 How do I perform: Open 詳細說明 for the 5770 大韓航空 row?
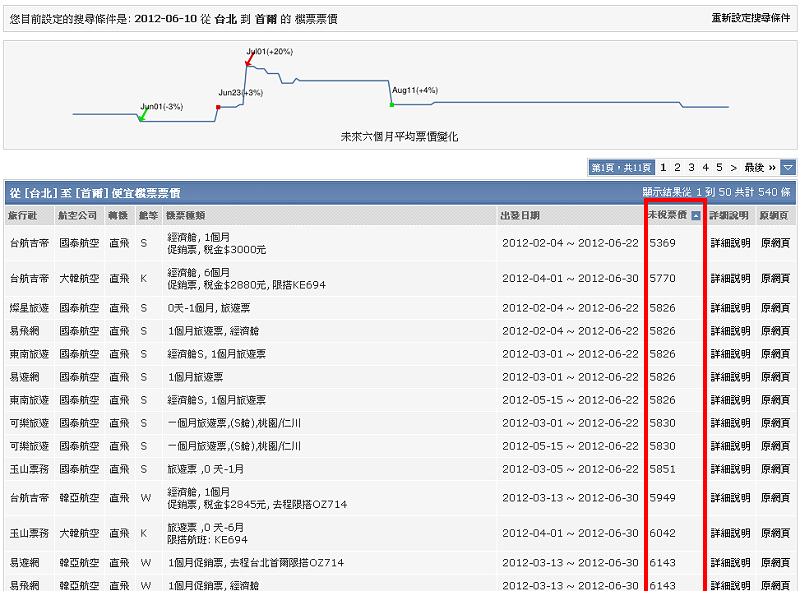[x=731, y=278]
